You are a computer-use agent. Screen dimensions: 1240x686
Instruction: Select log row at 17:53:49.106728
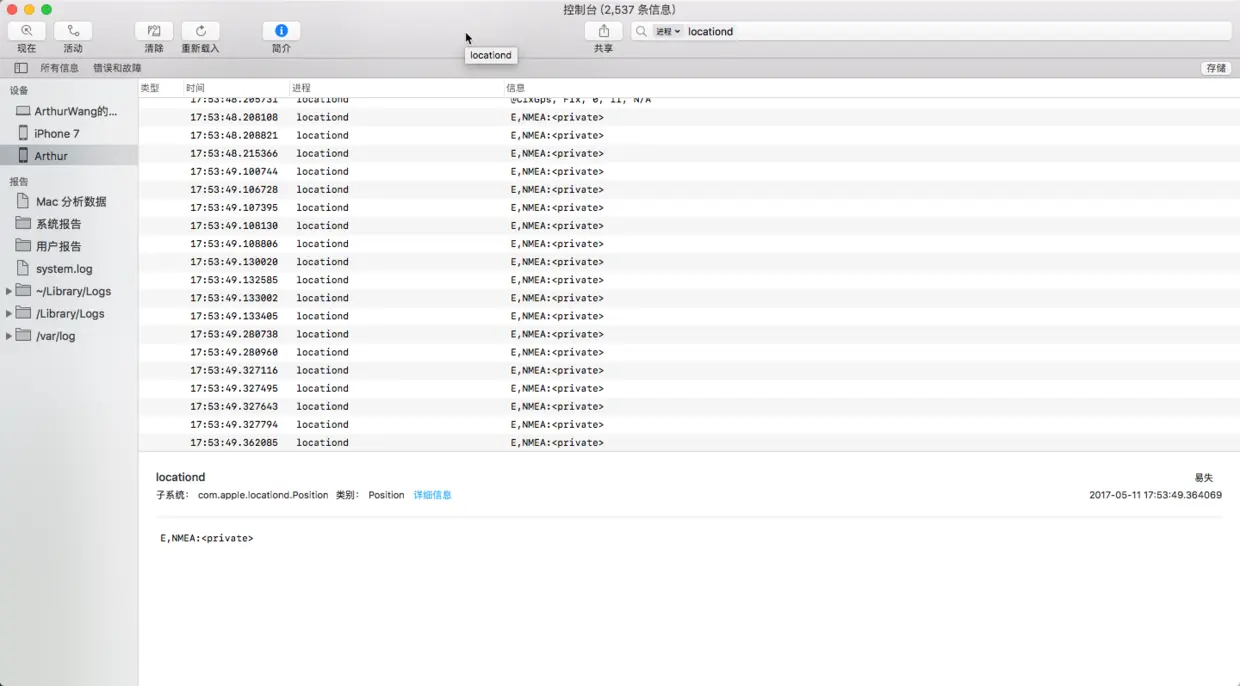689,189
